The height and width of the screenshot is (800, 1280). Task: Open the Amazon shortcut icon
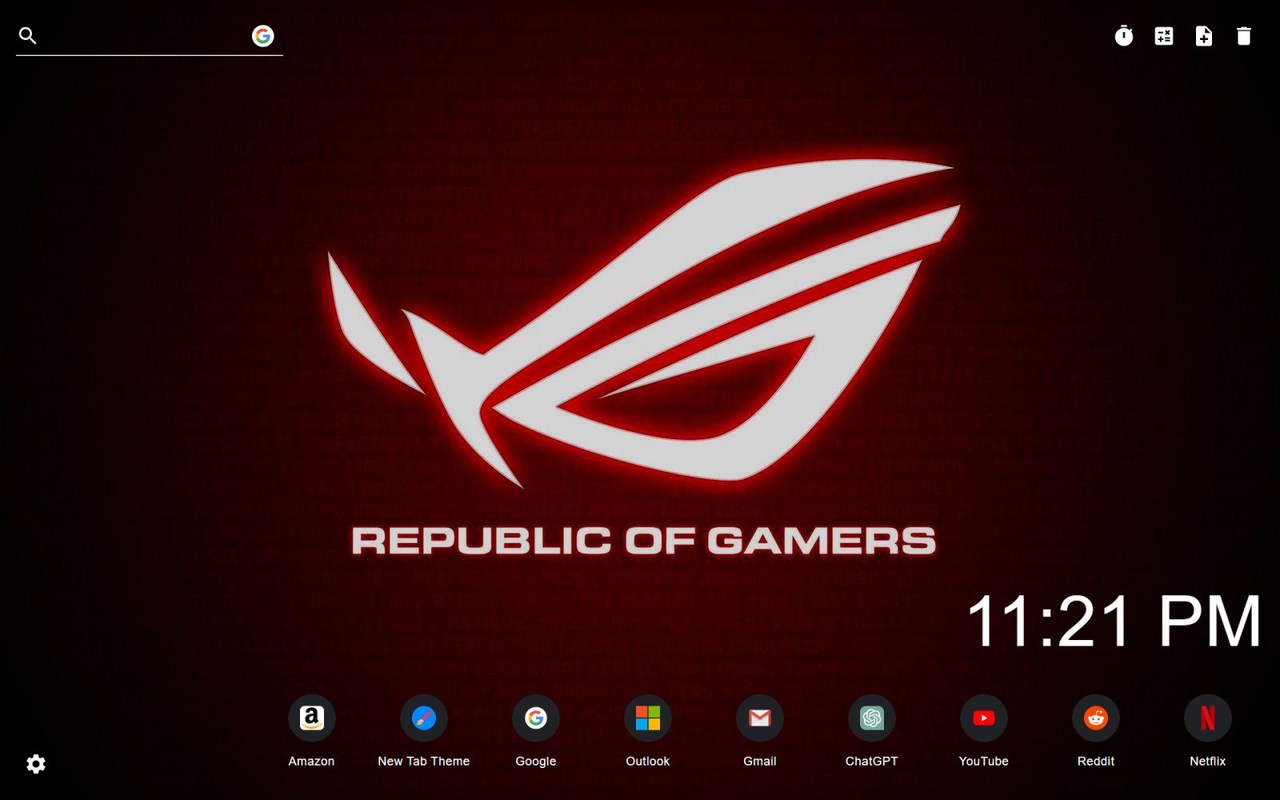click(x=312, y=718)
